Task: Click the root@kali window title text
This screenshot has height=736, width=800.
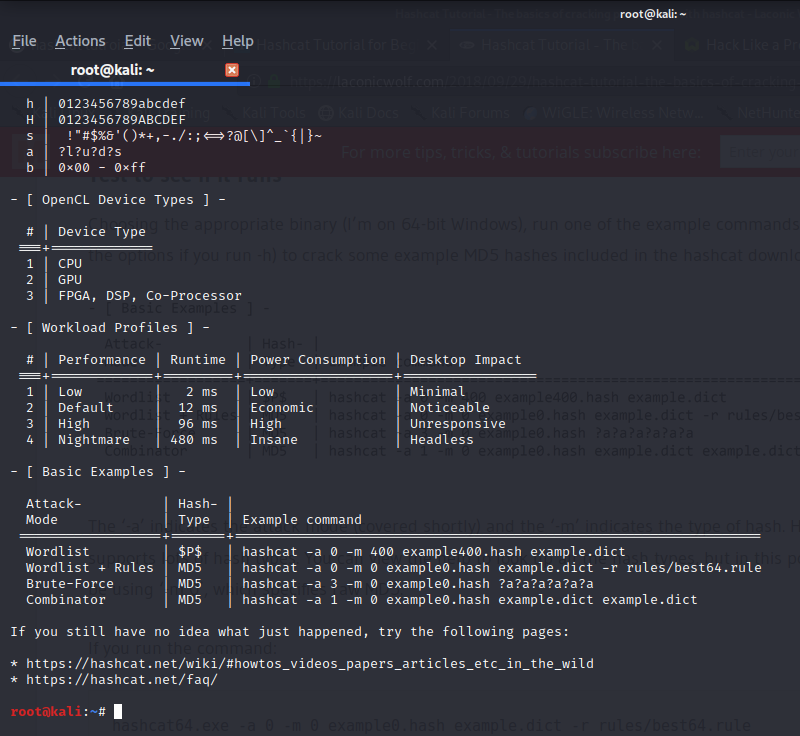Action: pyautogui.click(x=653, y=14)
